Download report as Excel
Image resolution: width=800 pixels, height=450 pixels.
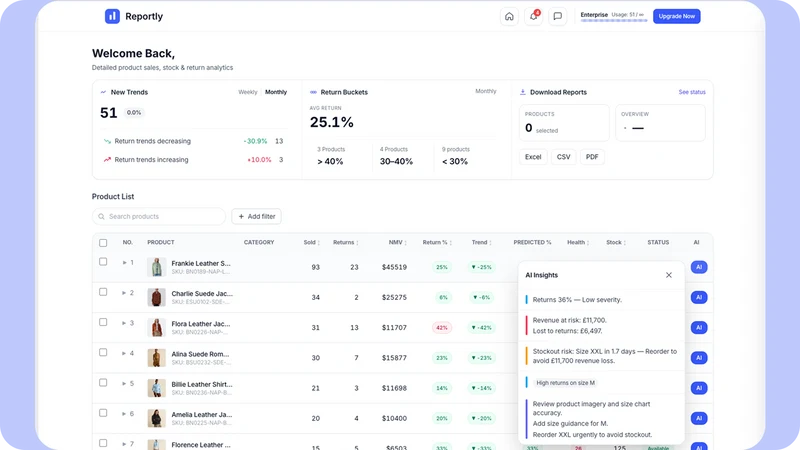click(533, 157)
